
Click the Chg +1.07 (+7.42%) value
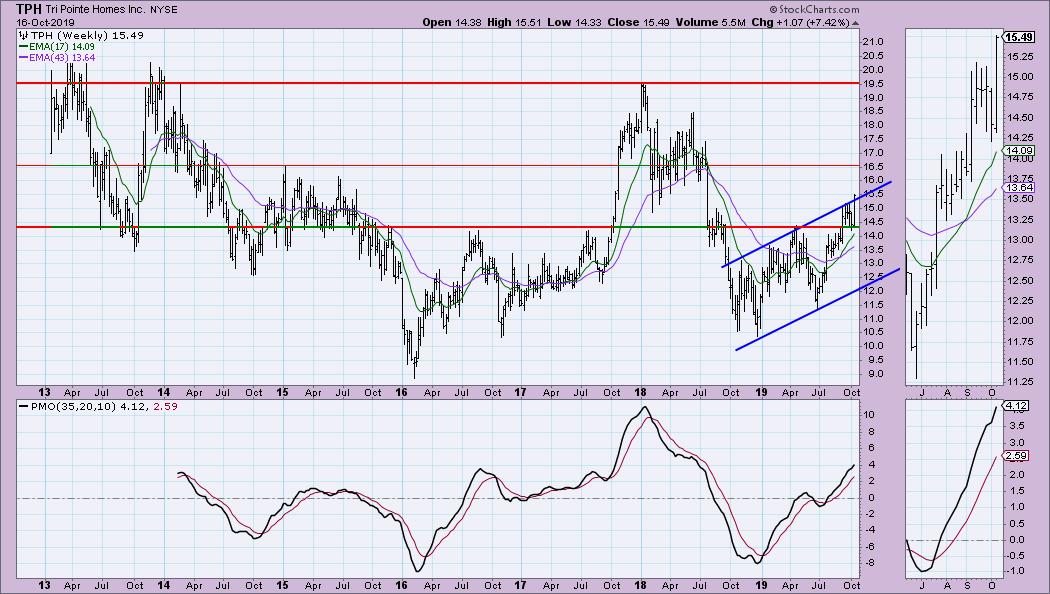pyautogui.click(x=800, y=22)
